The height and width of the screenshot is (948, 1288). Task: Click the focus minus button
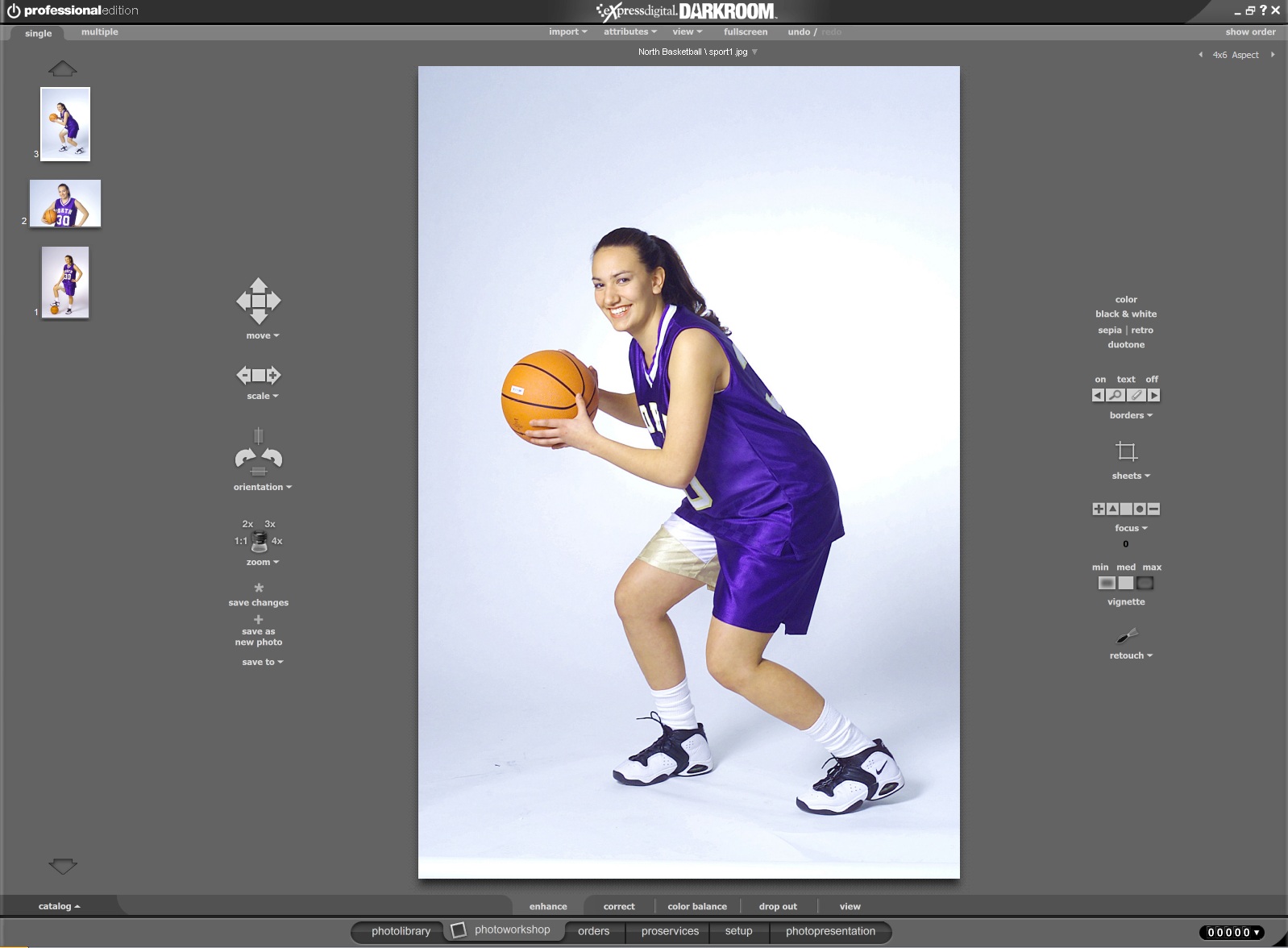click(1153, 509)
